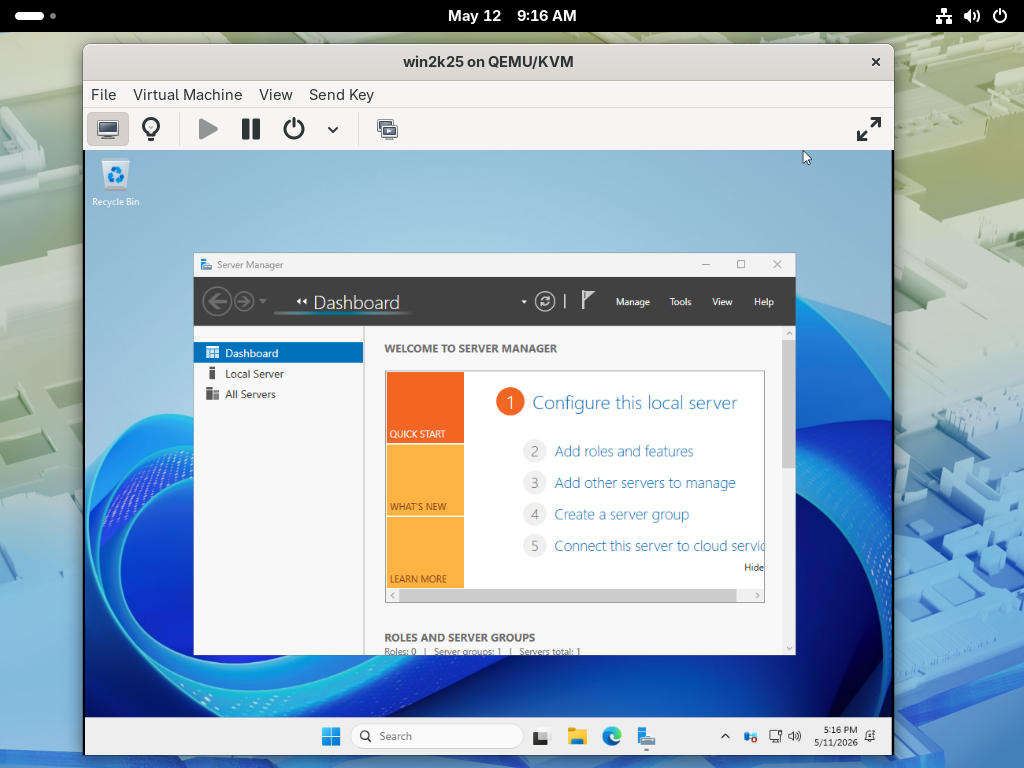Click welcome tile scroll right arrow
Viewport: 1024px width, 768px height.
757,596
